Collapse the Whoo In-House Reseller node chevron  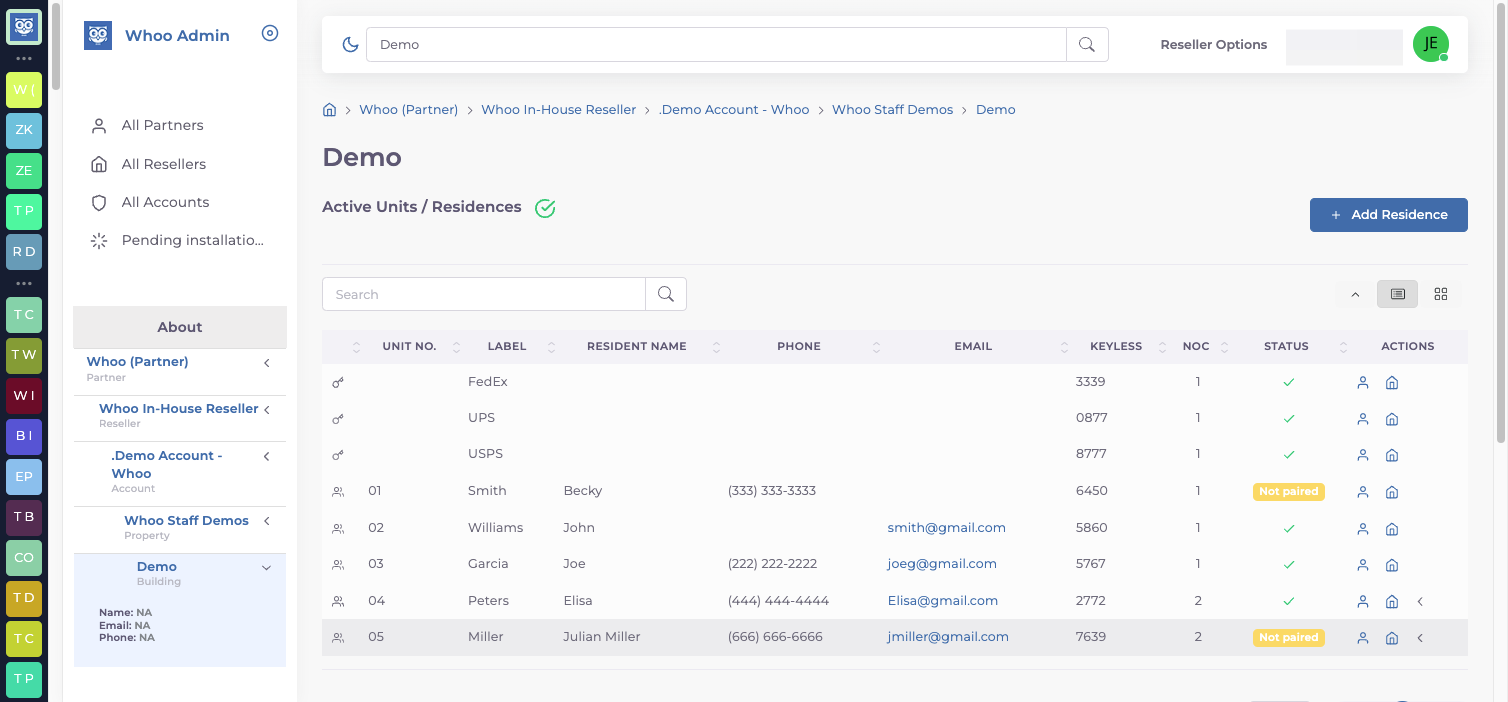(267, 410)
